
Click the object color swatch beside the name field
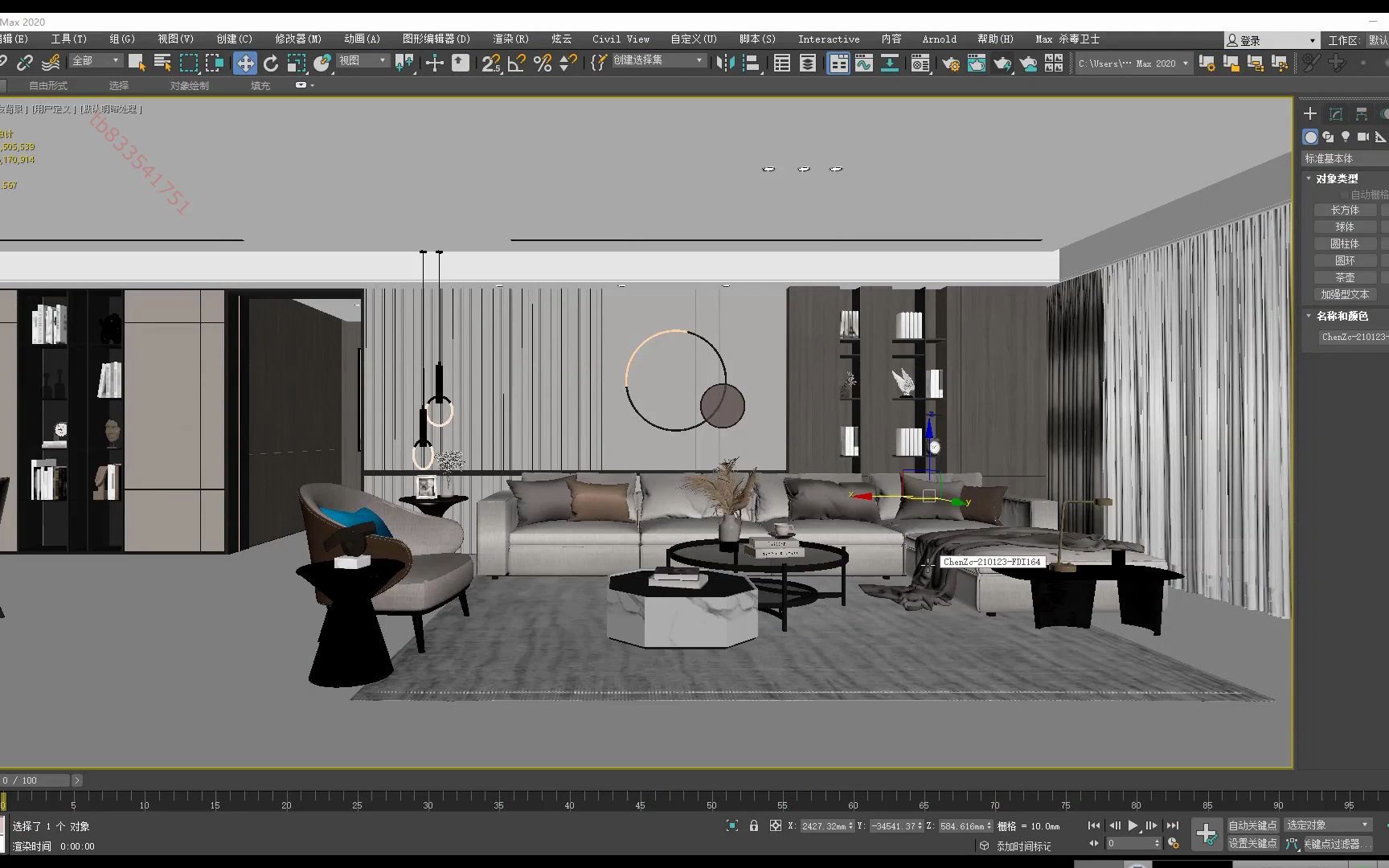(1387, 337)
